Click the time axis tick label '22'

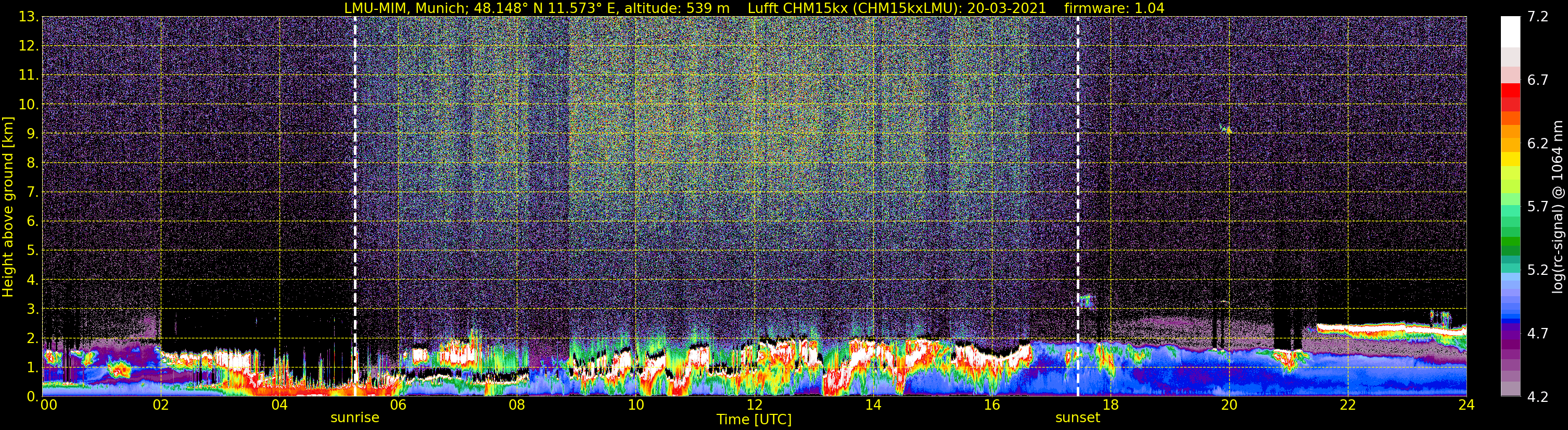pos(1348,405)
